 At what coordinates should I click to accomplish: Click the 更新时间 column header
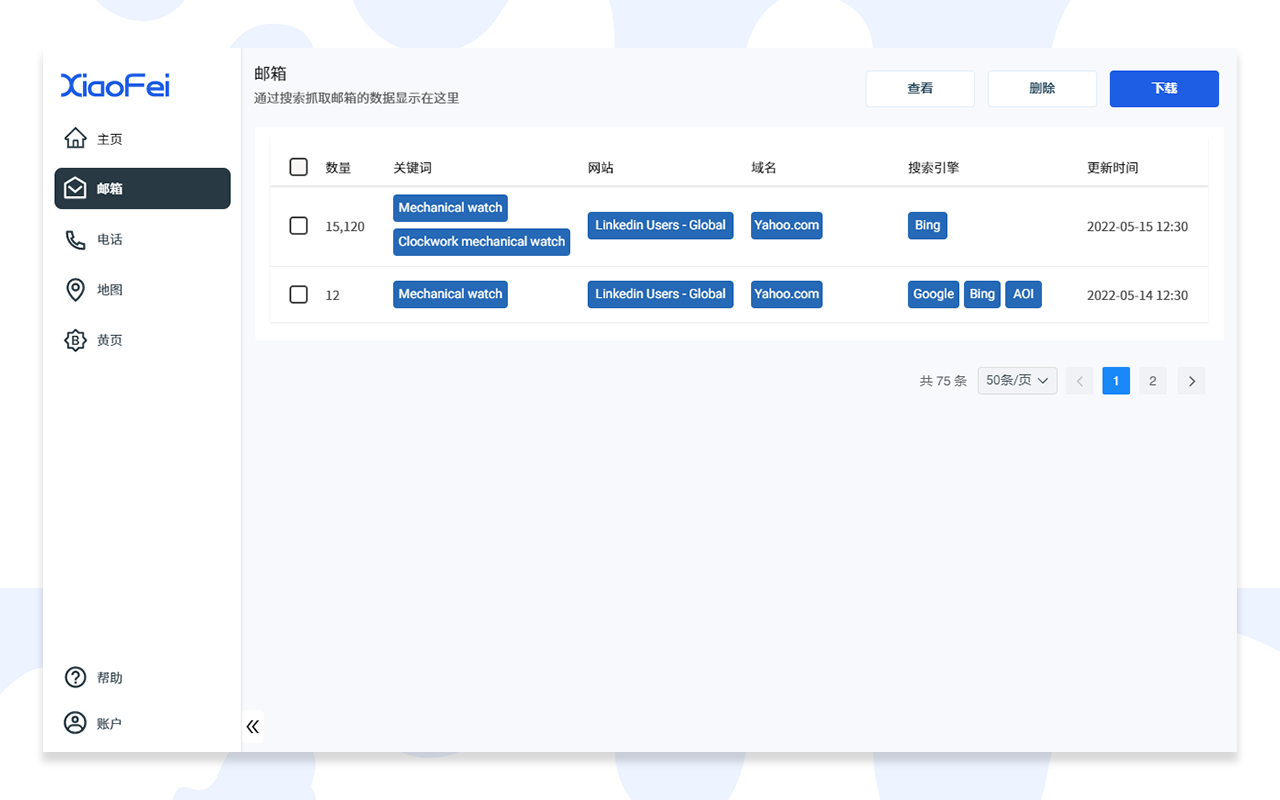pos(1112,168)
